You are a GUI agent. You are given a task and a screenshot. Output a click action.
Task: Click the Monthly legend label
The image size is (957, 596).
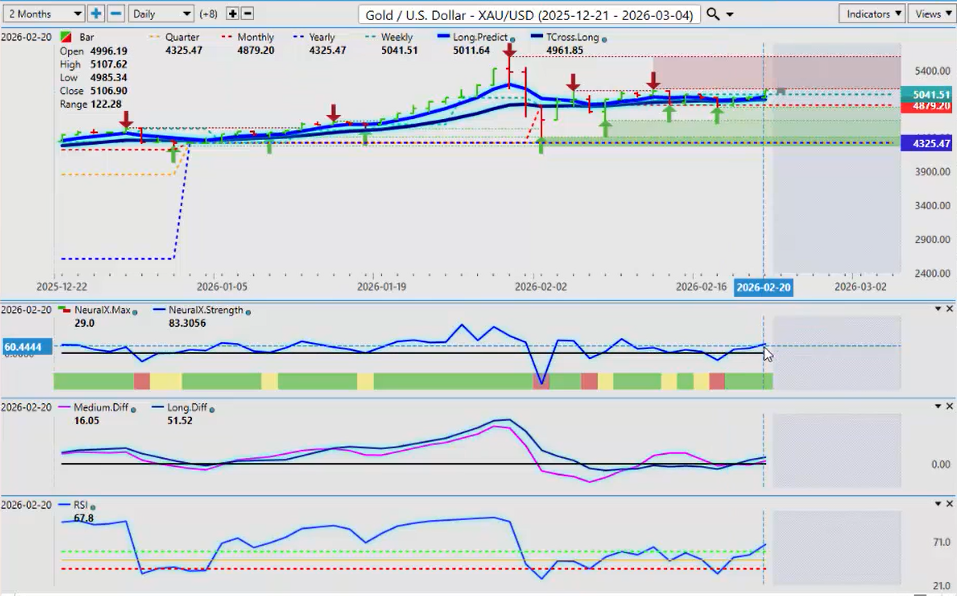point(255,38)
